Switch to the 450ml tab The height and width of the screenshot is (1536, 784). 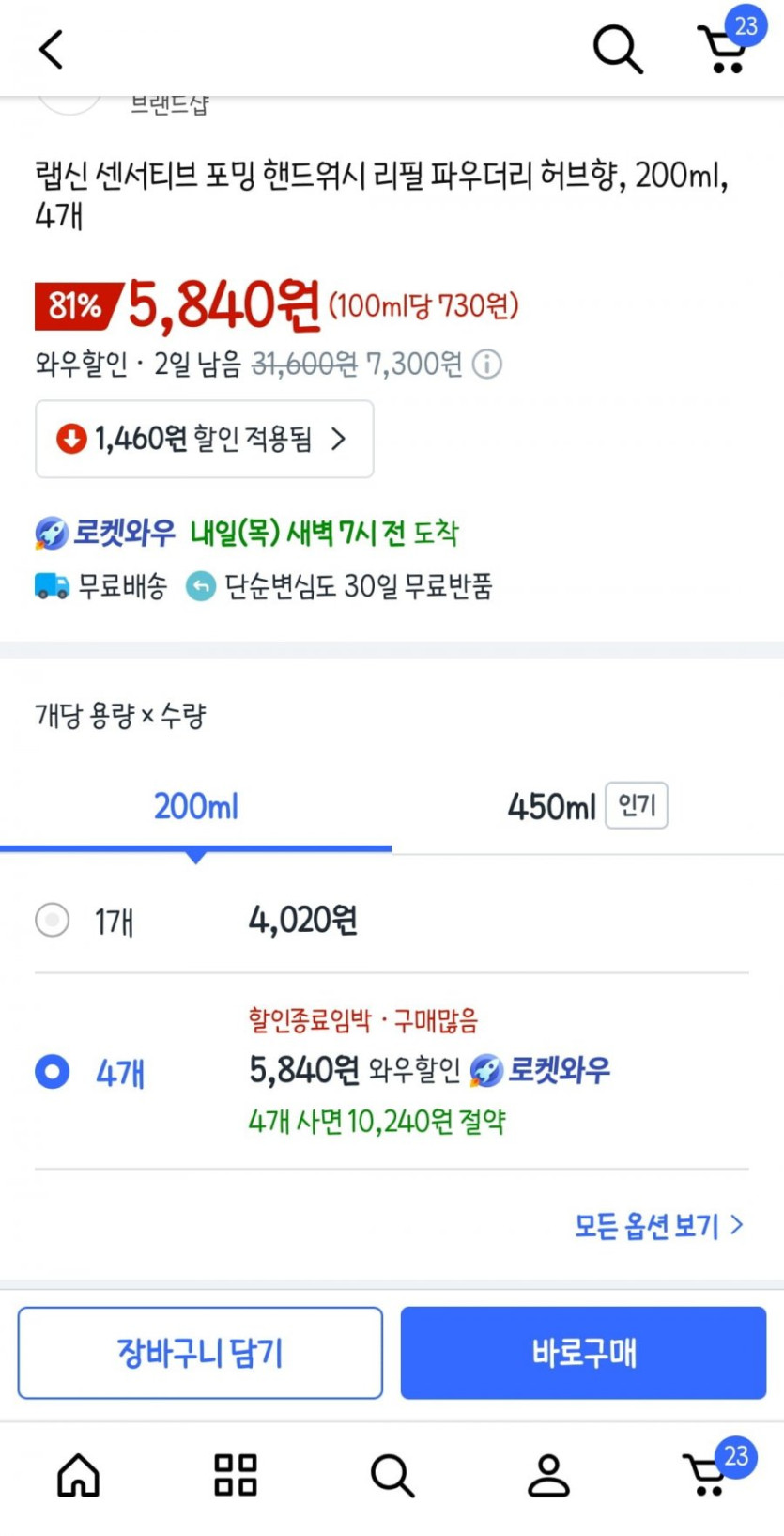coord(586,806)
